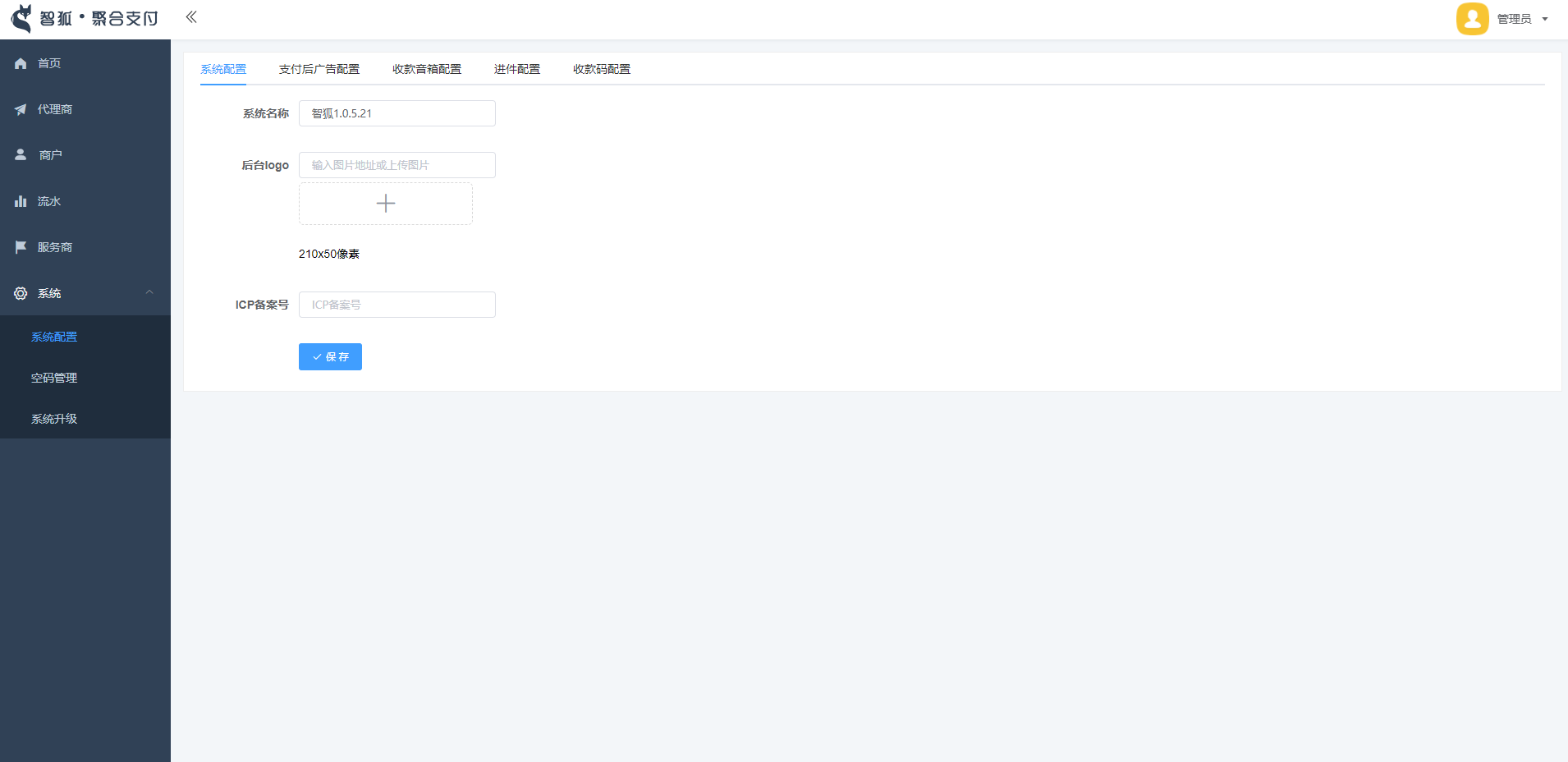Click the plus logo upload box
The width and height of the screenshot is (1568, 762).
(x=385, y=204)
